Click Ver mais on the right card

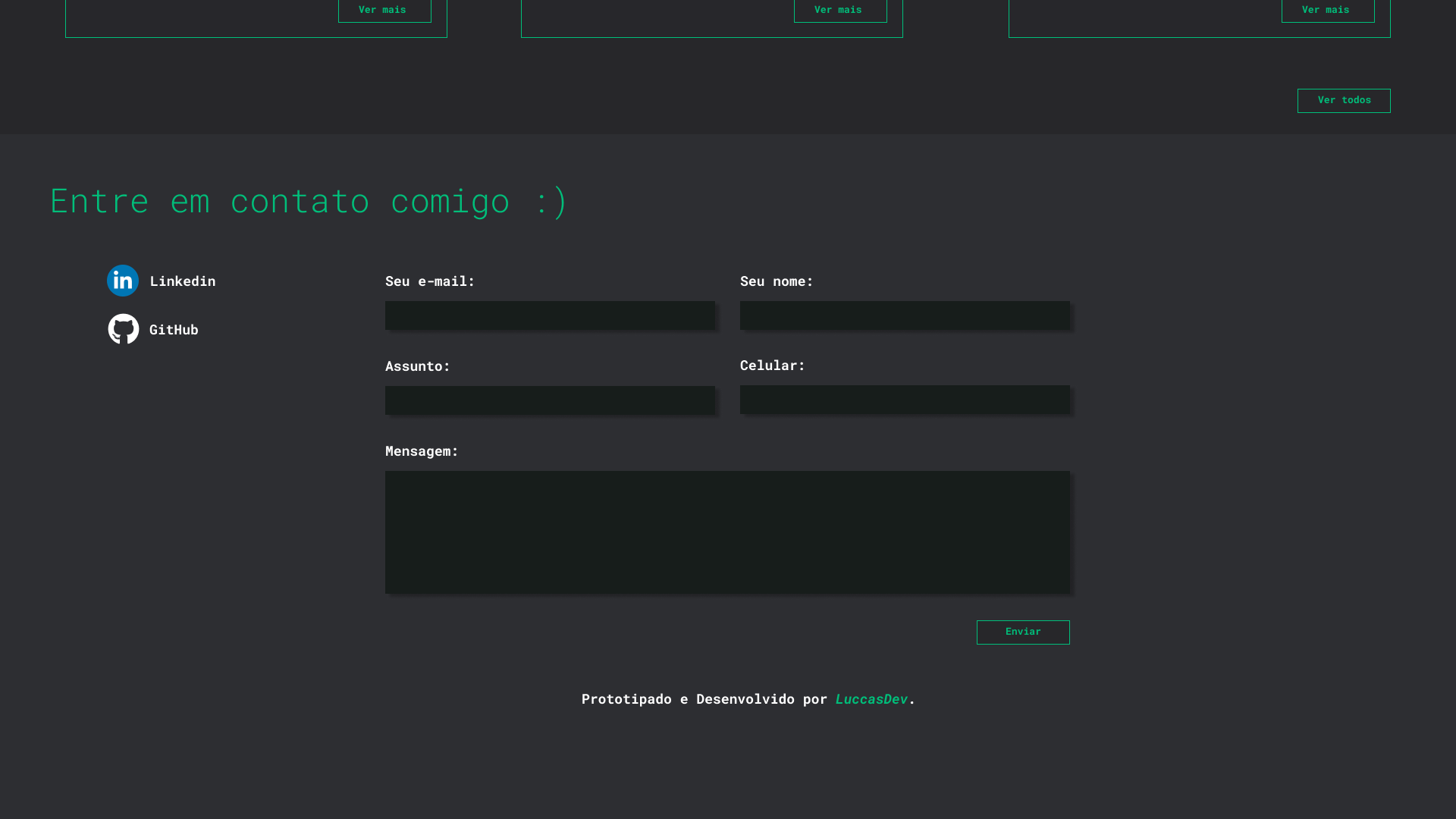[1328, 10]
